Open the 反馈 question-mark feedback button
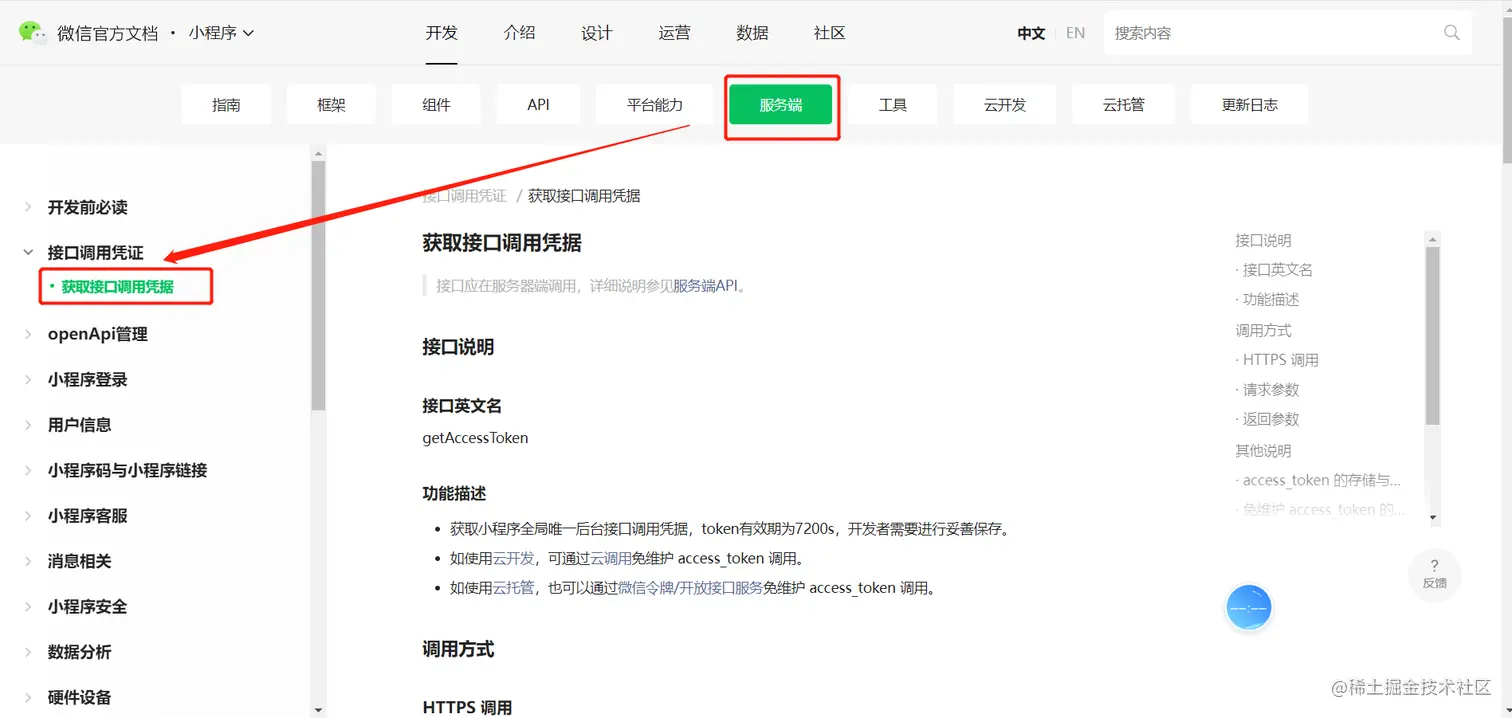 (1434, 574)
